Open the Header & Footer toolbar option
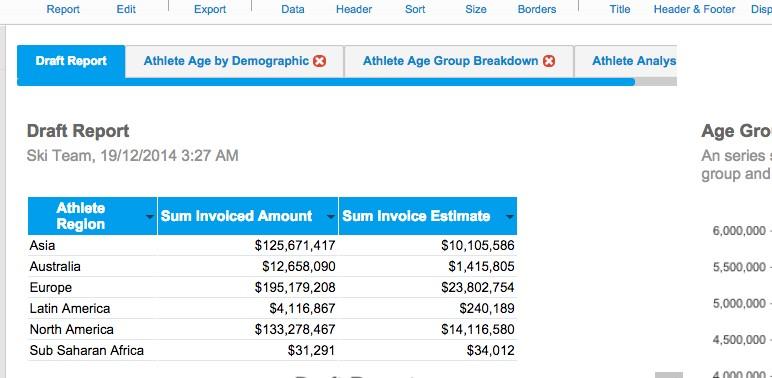The width and height of the screenshot is (772, 378). tap(694, 9)
